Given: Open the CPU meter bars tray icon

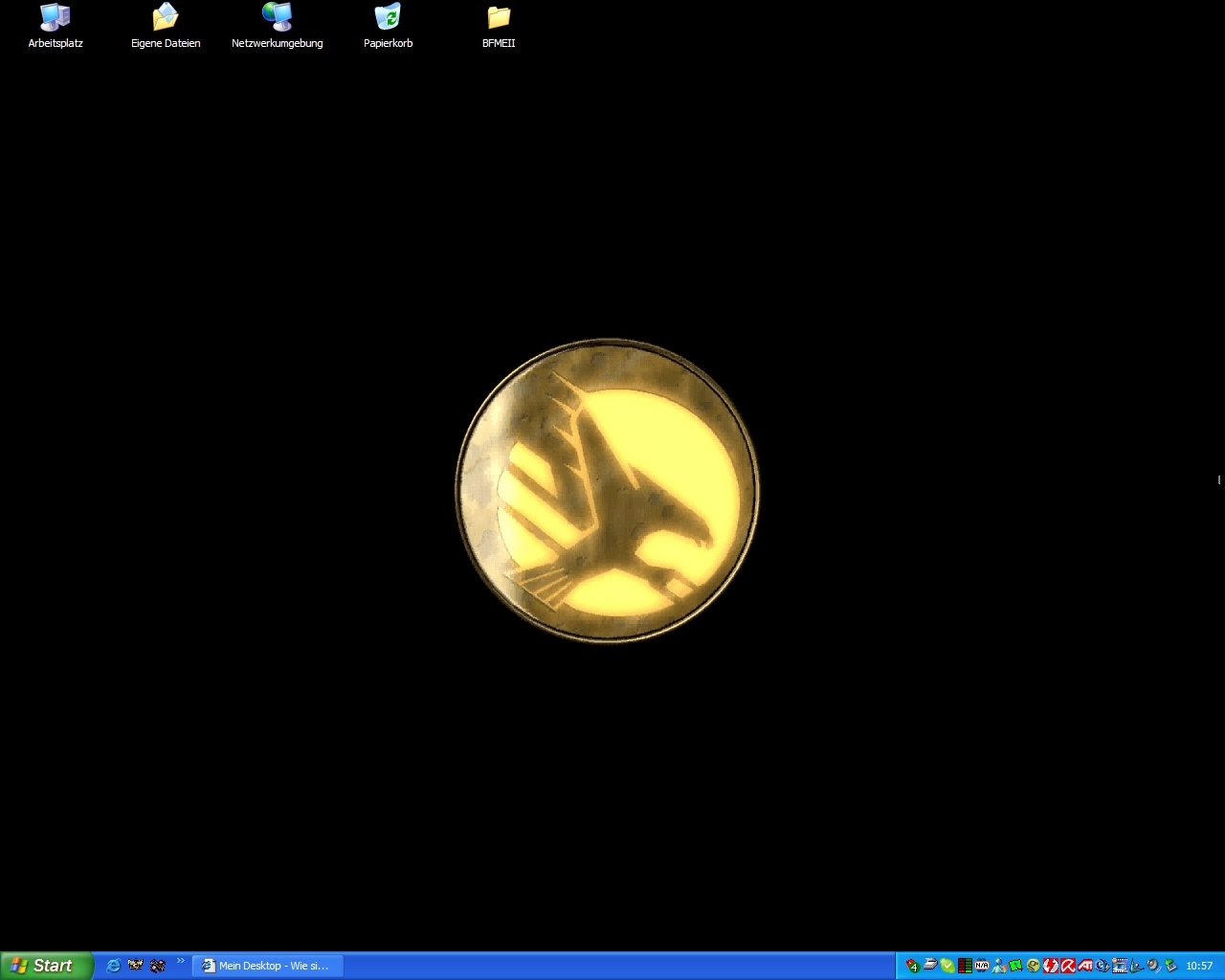Looking at the screenshot, I should (x=965, y=966).
